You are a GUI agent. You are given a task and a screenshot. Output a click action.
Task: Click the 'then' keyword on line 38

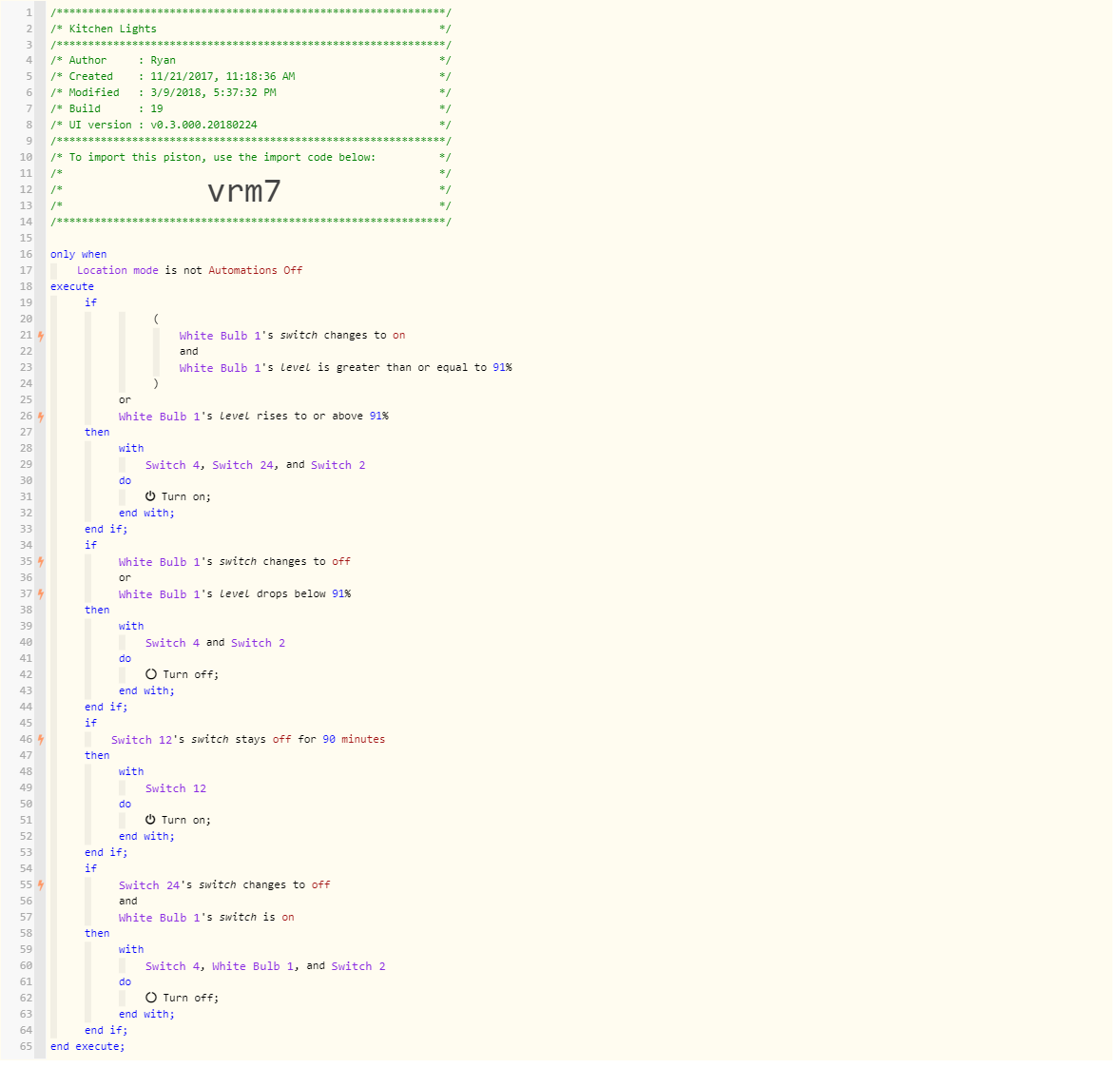click(x=97, y=610)
